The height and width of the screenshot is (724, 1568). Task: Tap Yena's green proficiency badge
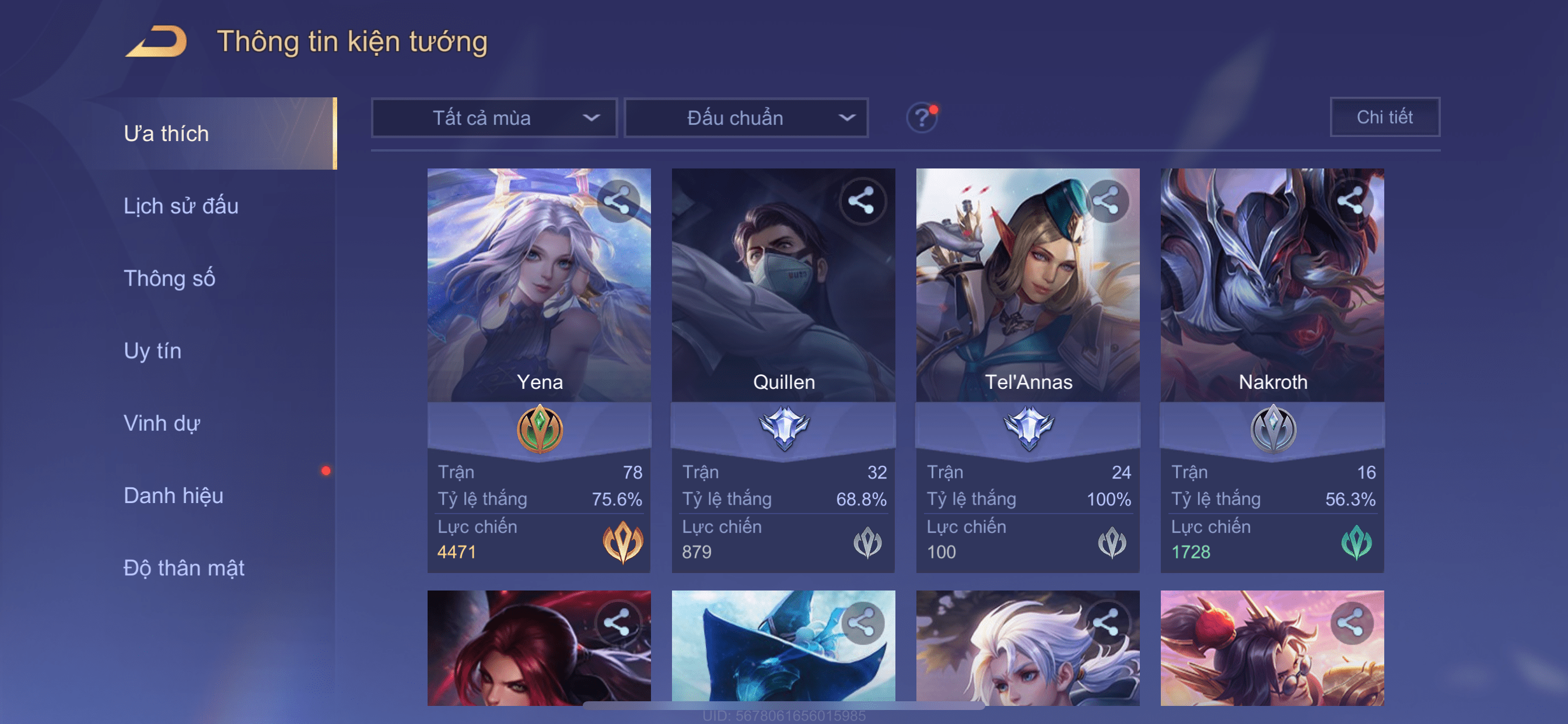pos(540,429)
